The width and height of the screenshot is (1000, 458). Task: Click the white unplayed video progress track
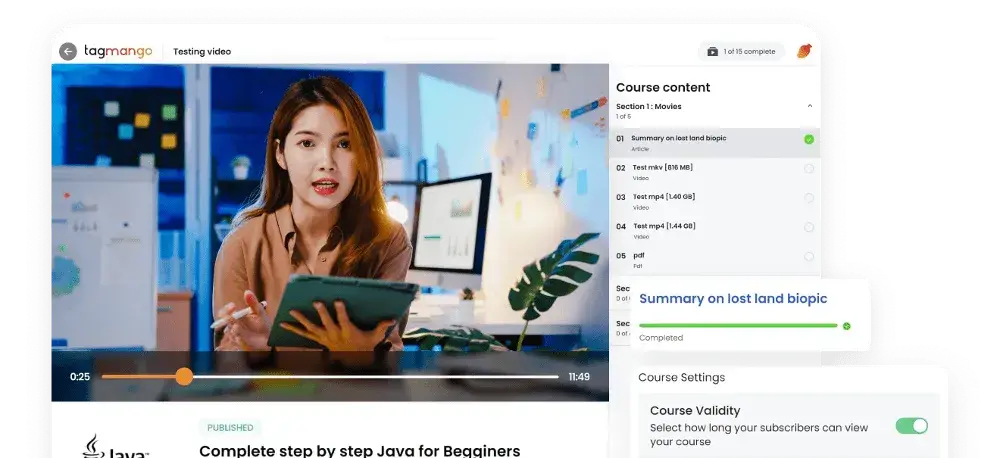(376, 376)
